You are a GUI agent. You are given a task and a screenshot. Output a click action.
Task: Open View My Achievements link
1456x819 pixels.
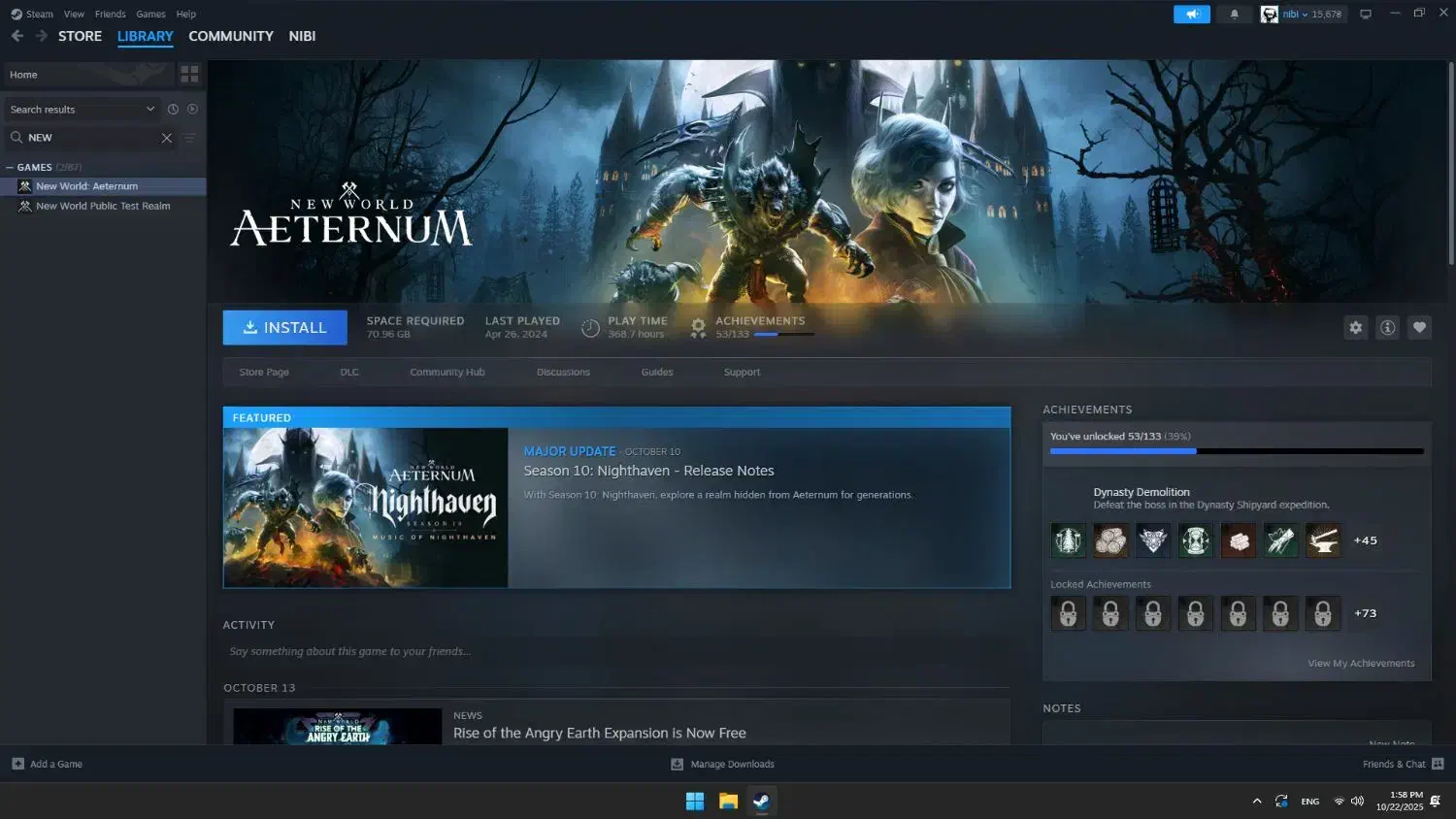(1361, 664)
